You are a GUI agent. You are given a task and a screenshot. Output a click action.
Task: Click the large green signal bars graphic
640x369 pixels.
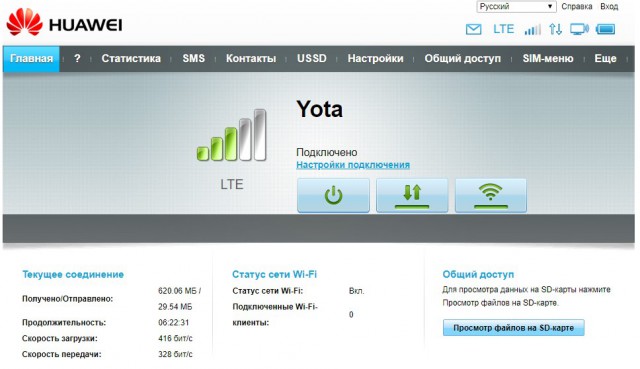click(231, 135)
